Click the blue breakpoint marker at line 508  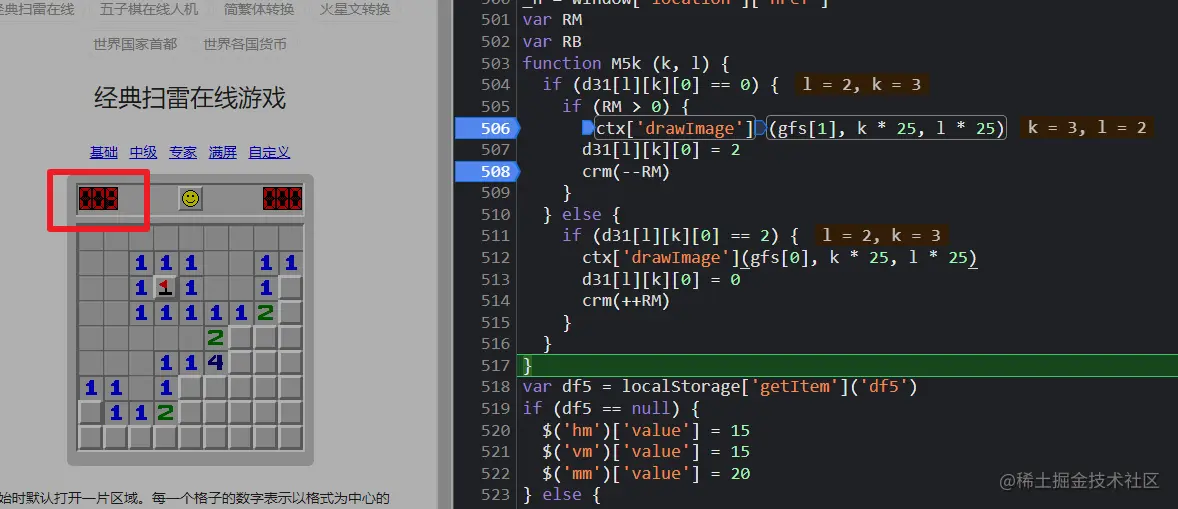tap(487, 172)
